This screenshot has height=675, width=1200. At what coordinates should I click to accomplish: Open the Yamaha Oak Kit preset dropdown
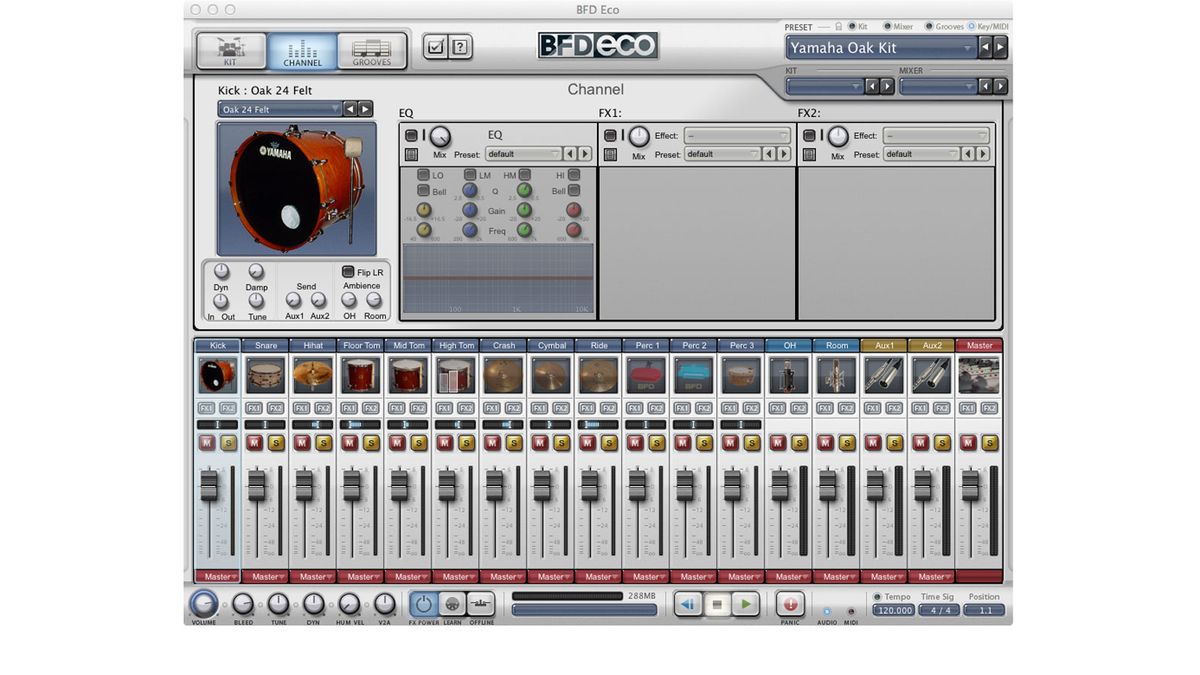881,47
